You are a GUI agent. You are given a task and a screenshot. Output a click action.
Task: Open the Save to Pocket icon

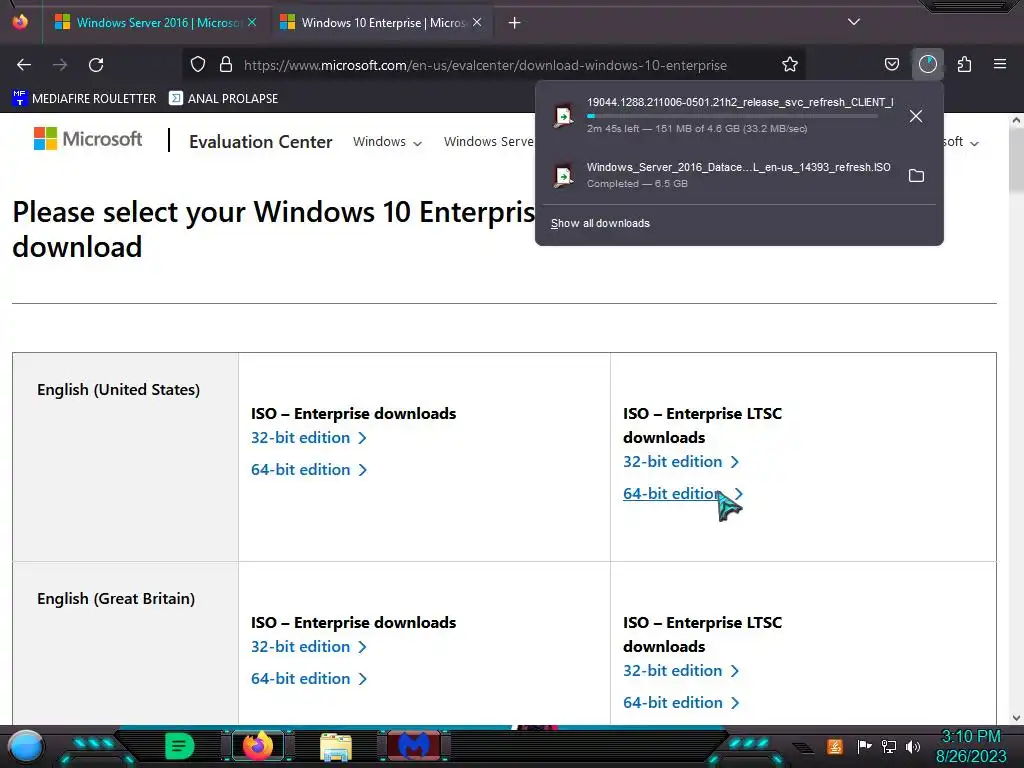click(891, 65)
